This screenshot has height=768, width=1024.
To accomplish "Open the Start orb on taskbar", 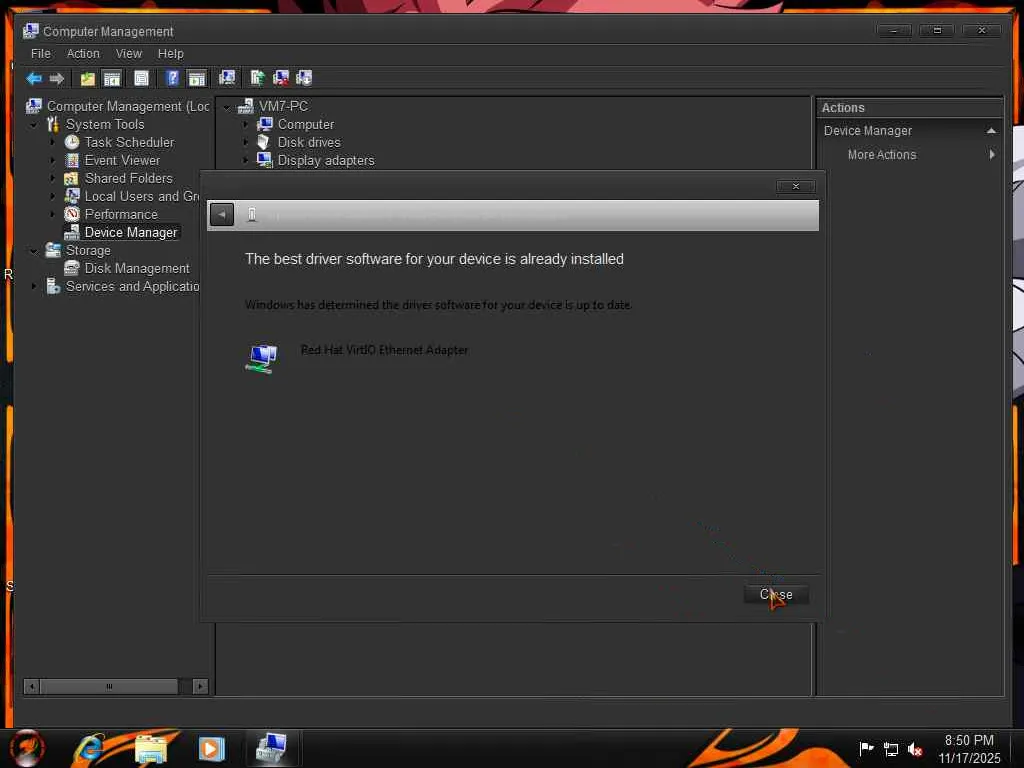I will pyautogui.click(x=27, y=748).
